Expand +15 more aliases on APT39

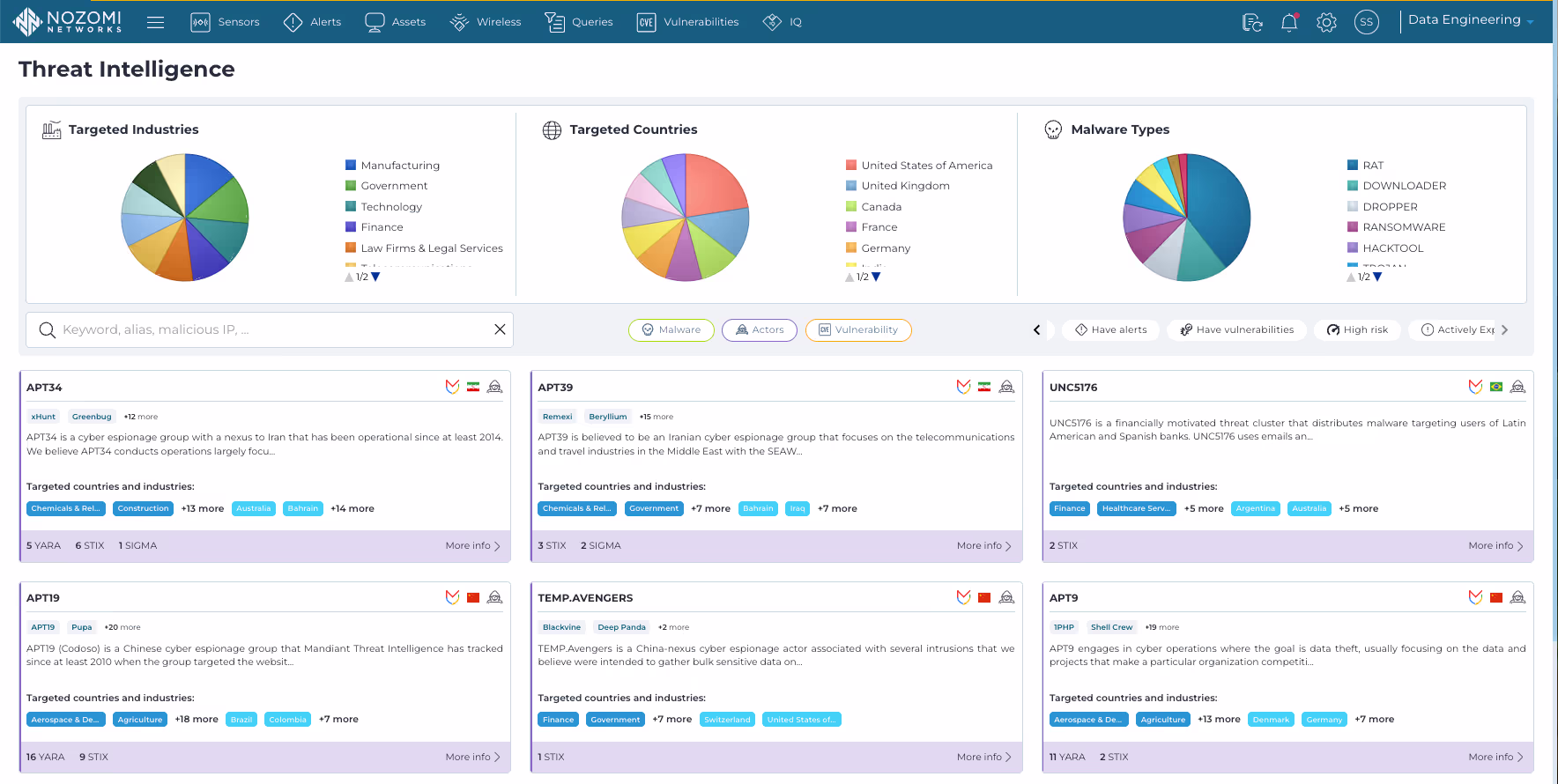coord(657,417)
